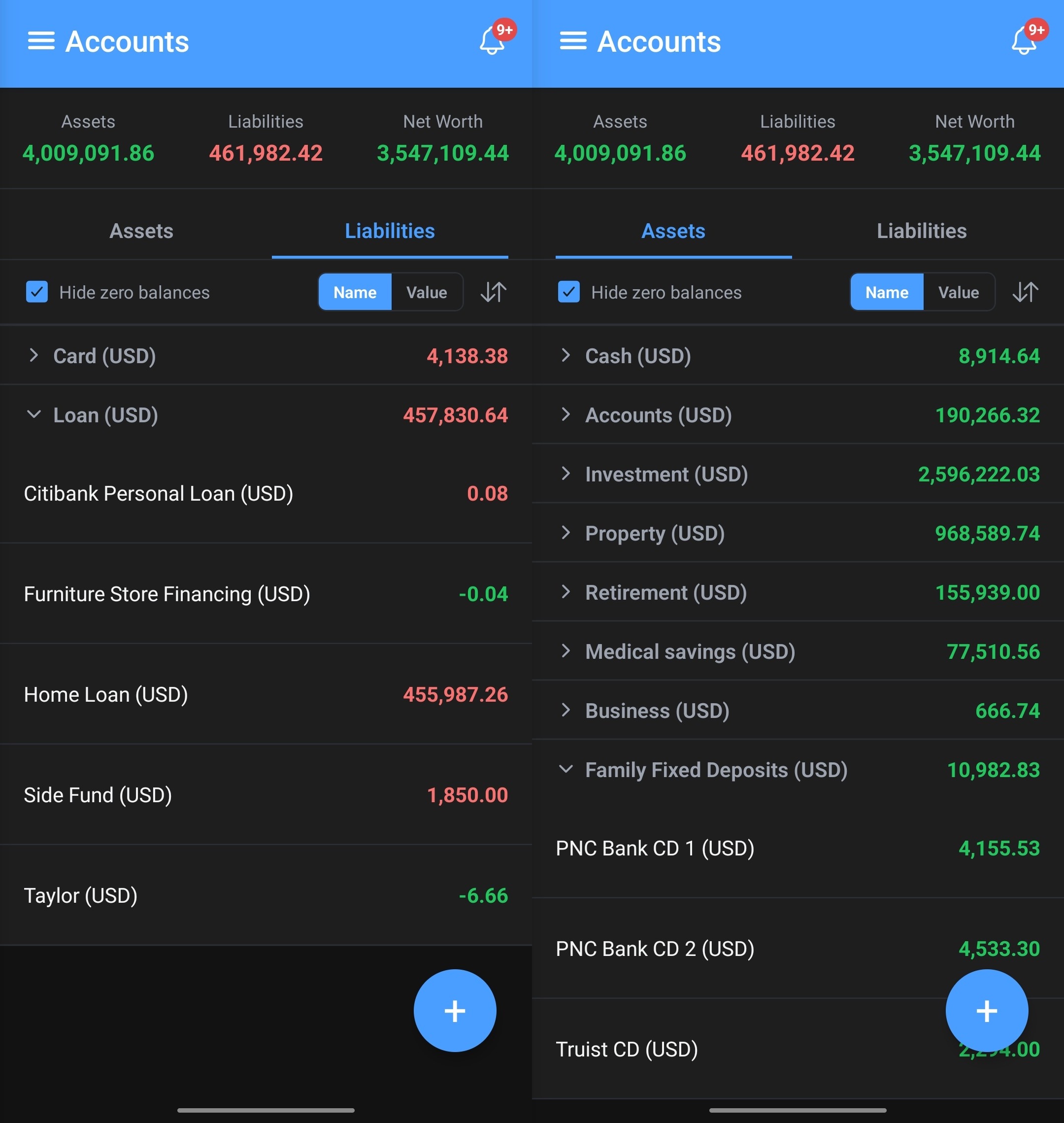This screenshot has height=1123, width=1064.
Task: Collapse Family Fixed Deposits (USD) group
Action: (x=798, y=770)
